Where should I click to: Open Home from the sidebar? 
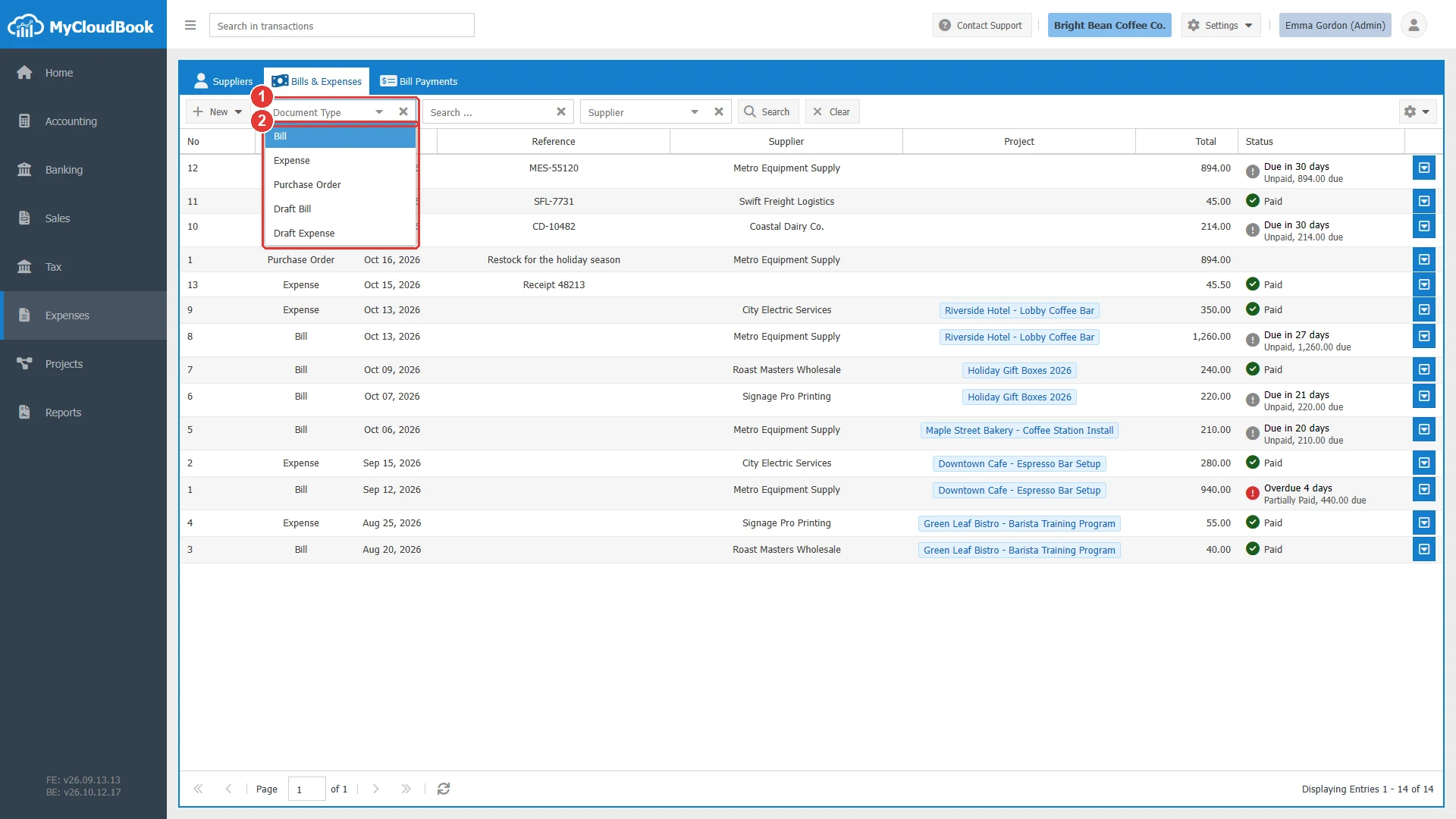tap(83, 73)
